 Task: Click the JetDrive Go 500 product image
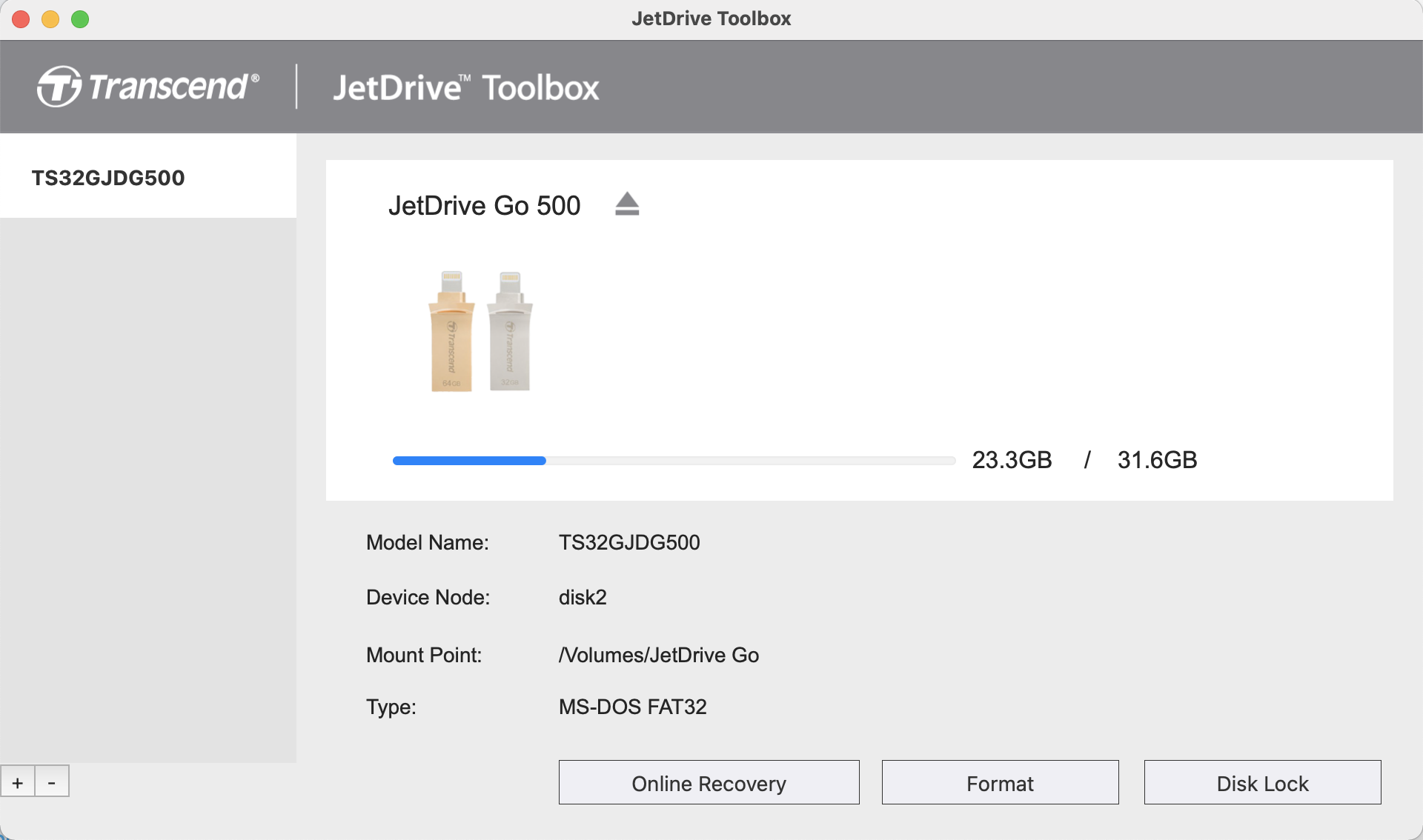[x=480, y=331]
